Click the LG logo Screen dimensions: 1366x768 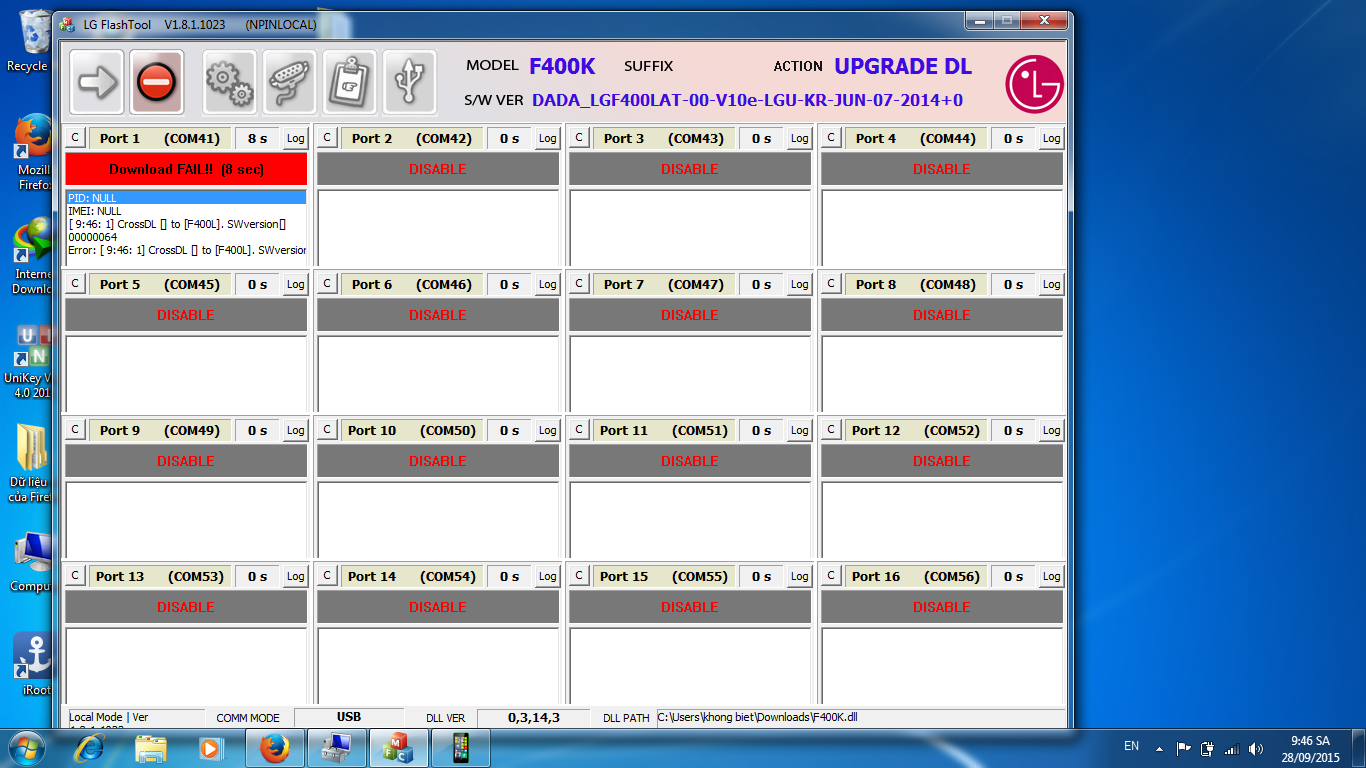pos(1034,84)
